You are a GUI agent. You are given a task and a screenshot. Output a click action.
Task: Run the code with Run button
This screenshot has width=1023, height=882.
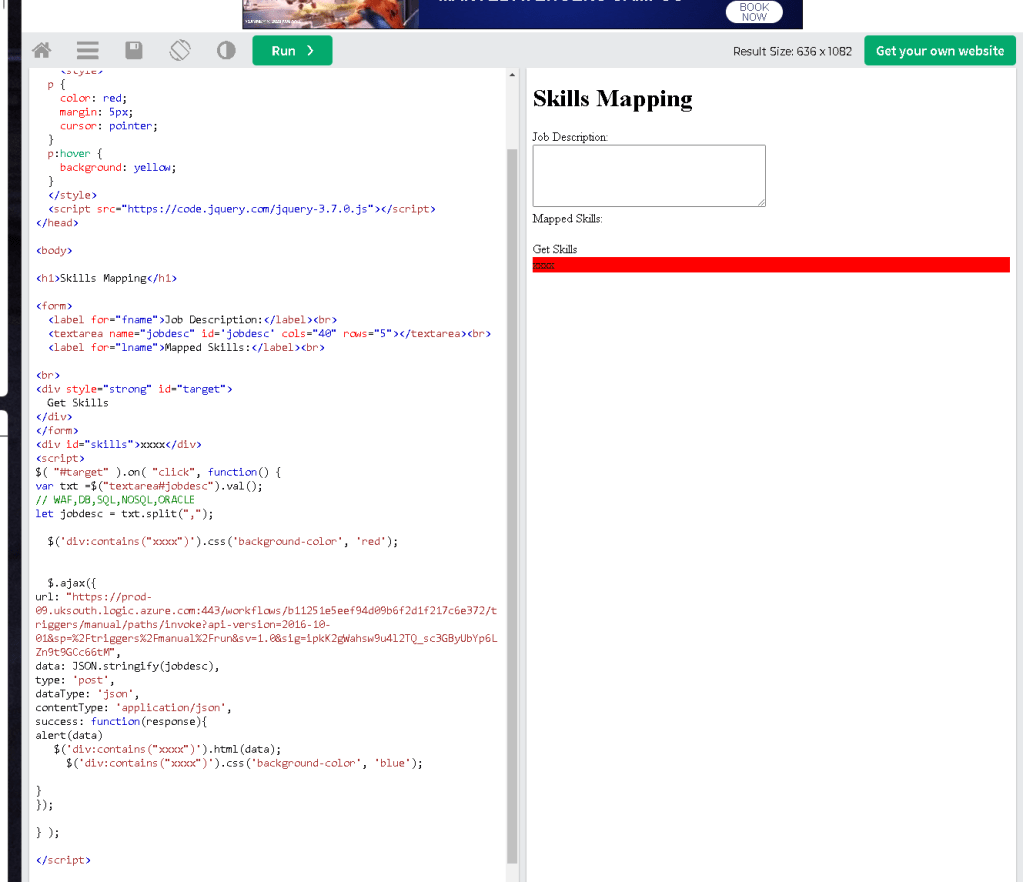coord(292,50)
